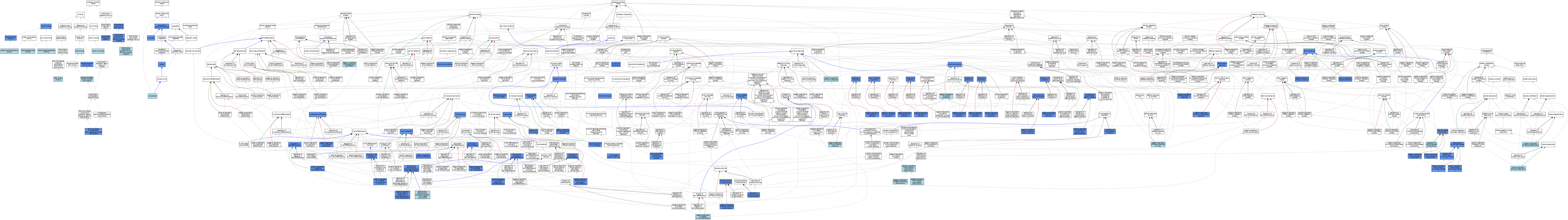This screenshot has width=1568, height=220.
Task: Select the 'double-stranded DNA binding' node
Action: click(72, 65)
